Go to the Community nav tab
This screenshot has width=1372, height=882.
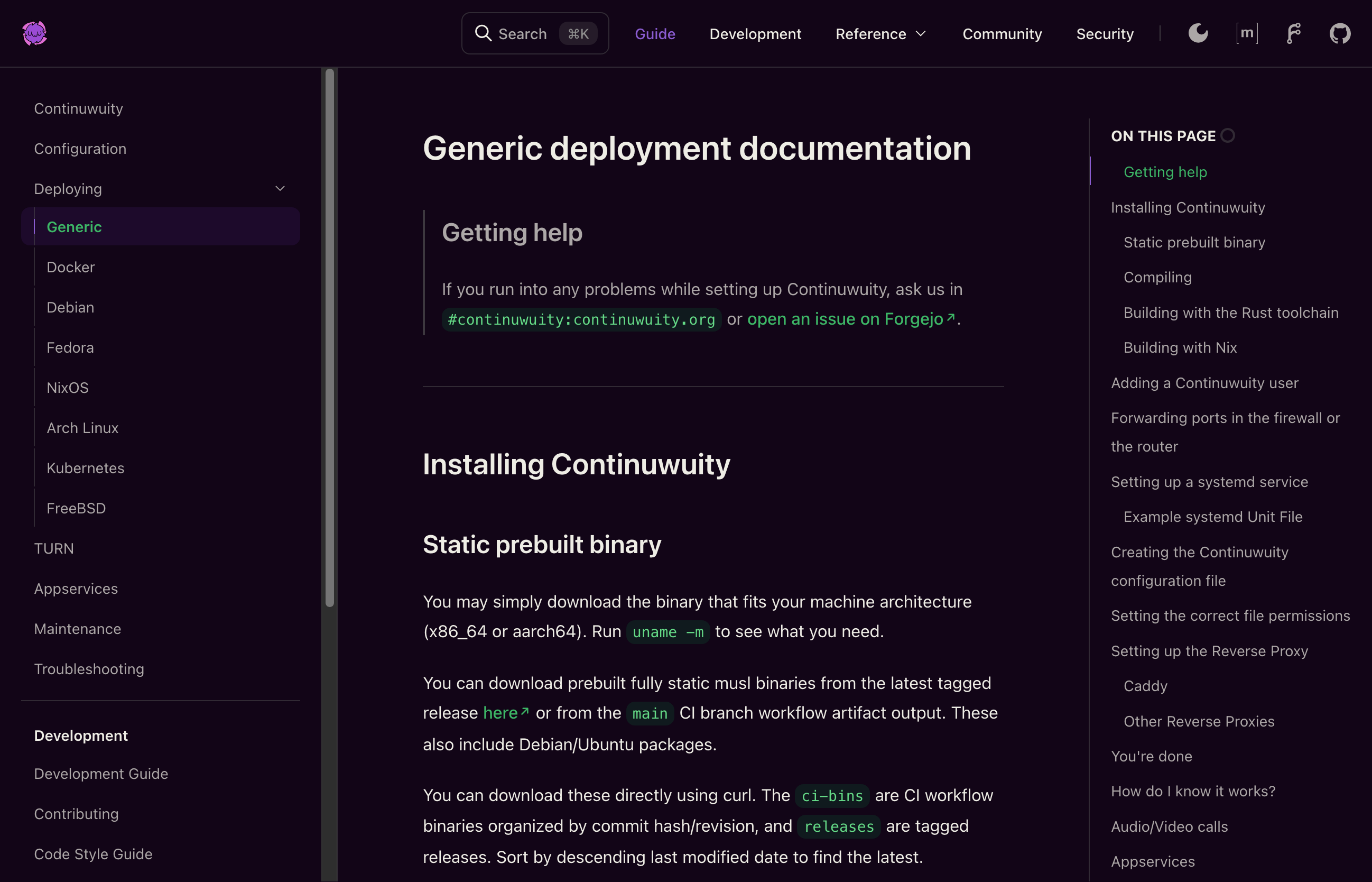click(1002, 34)
